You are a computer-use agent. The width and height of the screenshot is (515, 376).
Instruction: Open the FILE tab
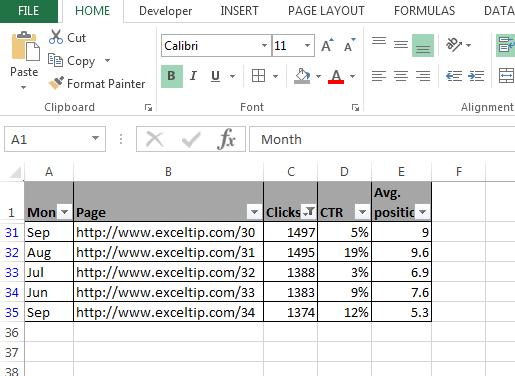[x=29, y=11]
